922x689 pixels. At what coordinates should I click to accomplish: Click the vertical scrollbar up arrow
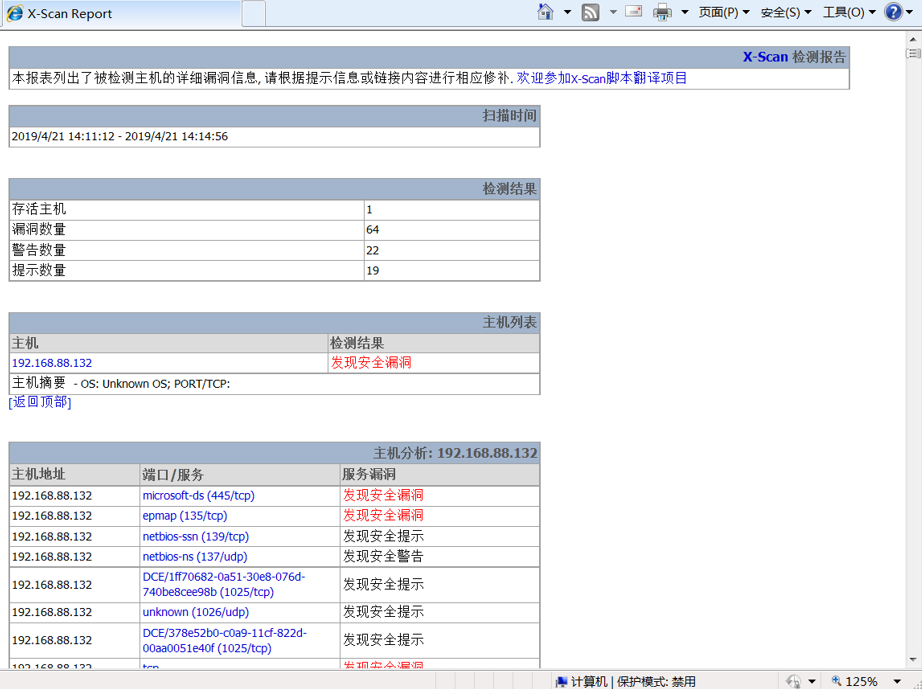913,39
